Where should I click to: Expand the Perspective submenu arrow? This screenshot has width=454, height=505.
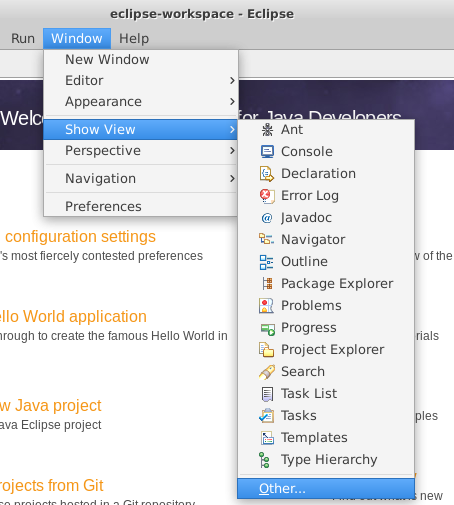pyautogui.click(x=232, y=151)
